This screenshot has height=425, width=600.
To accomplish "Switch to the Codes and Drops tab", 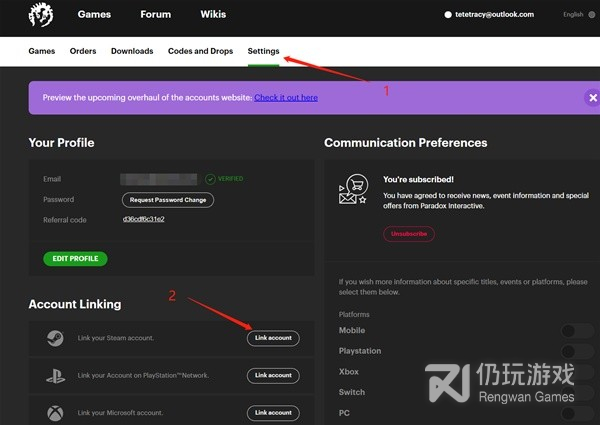I will [201, 51].
